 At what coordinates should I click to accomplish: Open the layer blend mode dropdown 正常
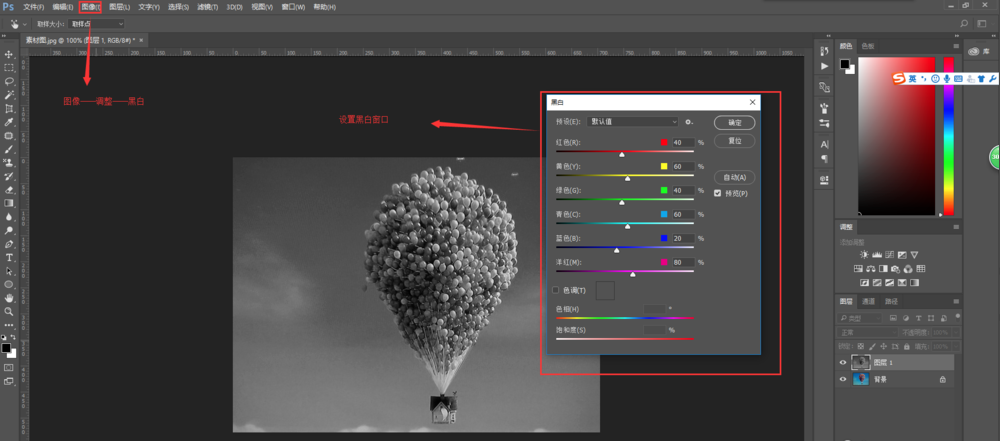(867, 332)
